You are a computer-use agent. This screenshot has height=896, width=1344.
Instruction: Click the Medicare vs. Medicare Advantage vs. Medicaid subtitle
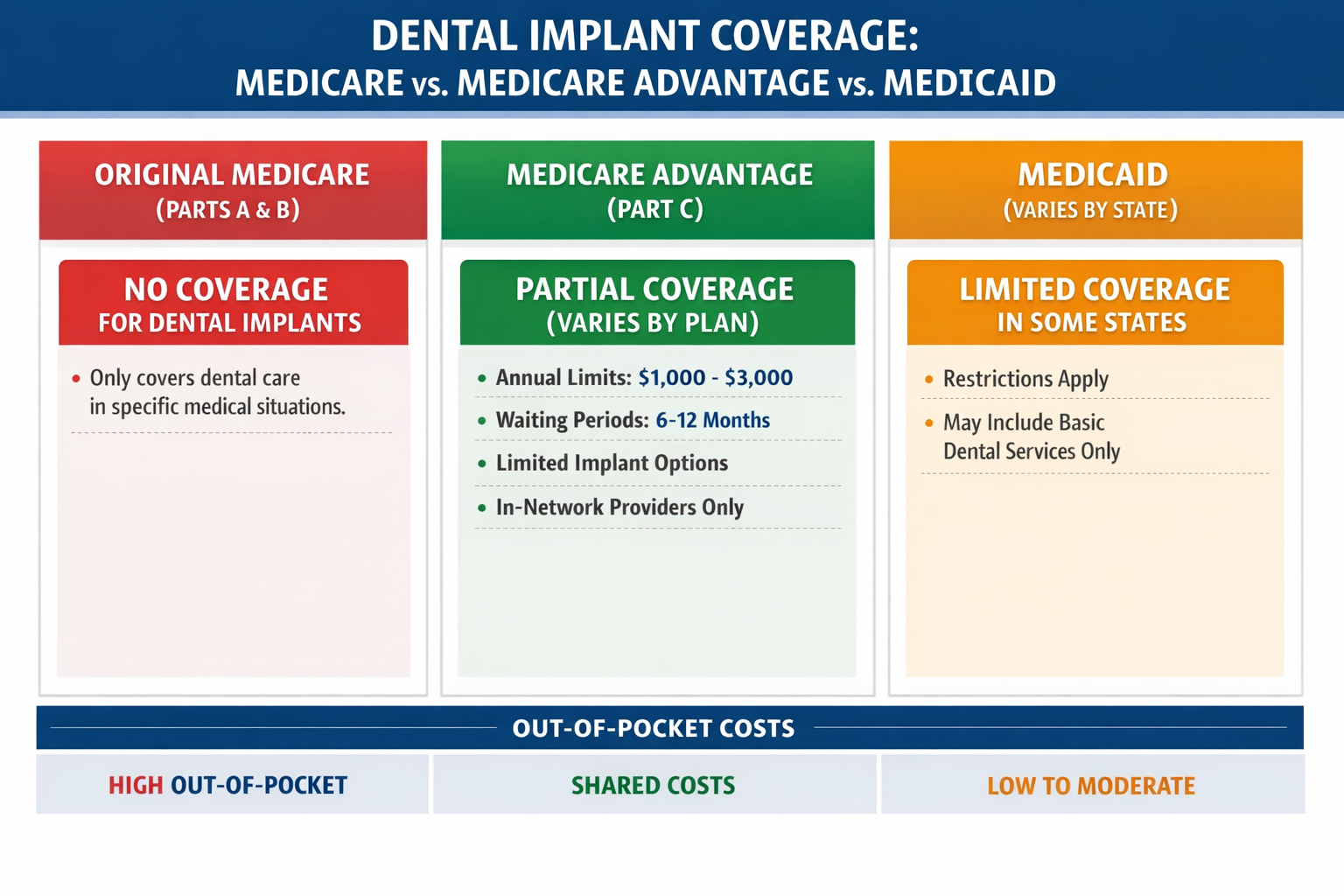coord(645,84)
